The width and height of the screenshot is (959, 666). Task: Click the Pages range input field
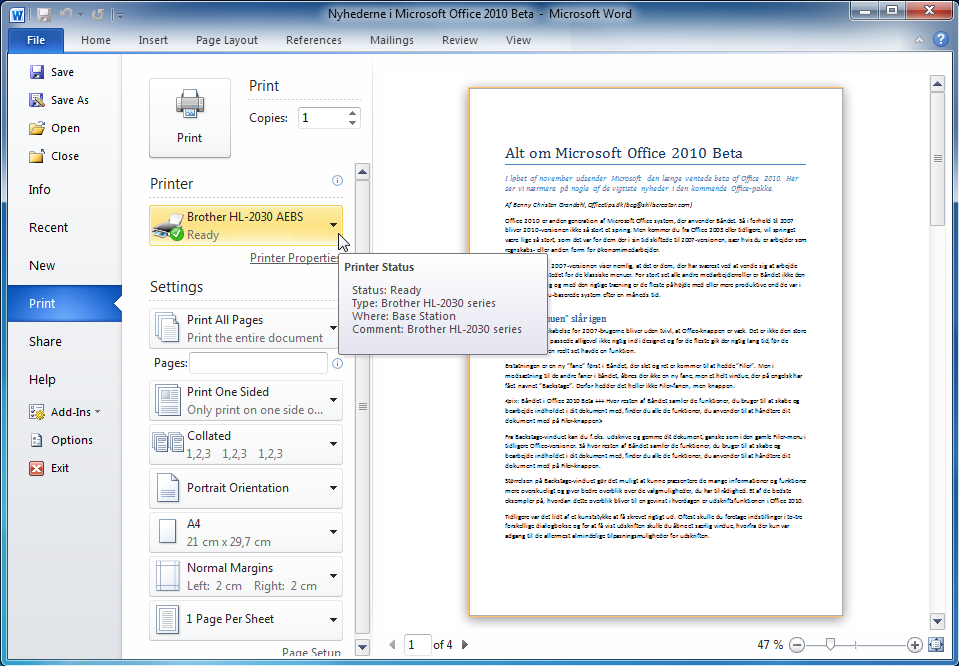pyautogui.click(x=259, y=363)
